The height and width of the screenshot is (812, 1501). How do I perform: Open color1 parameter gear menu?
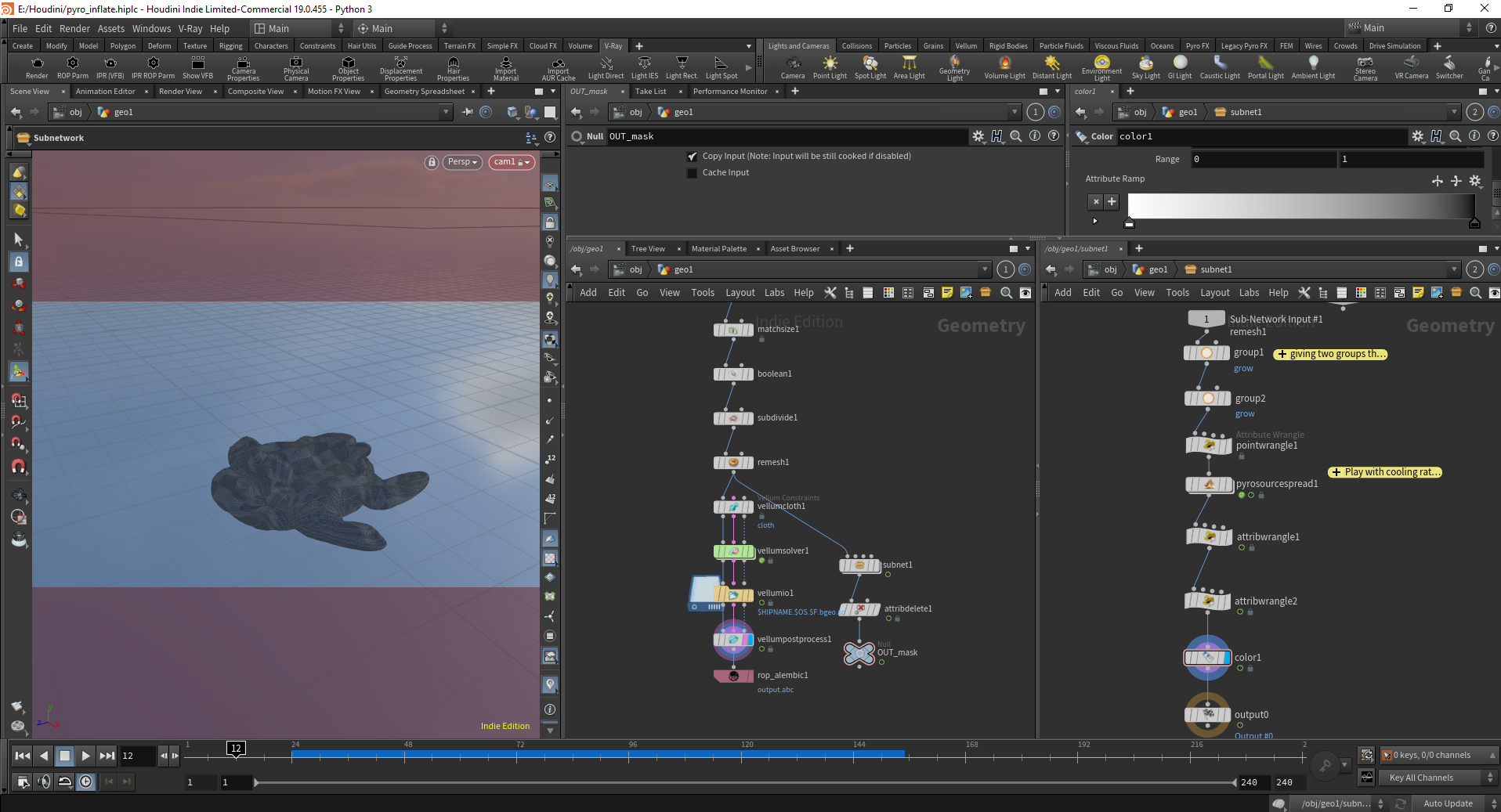[1418, 136]
